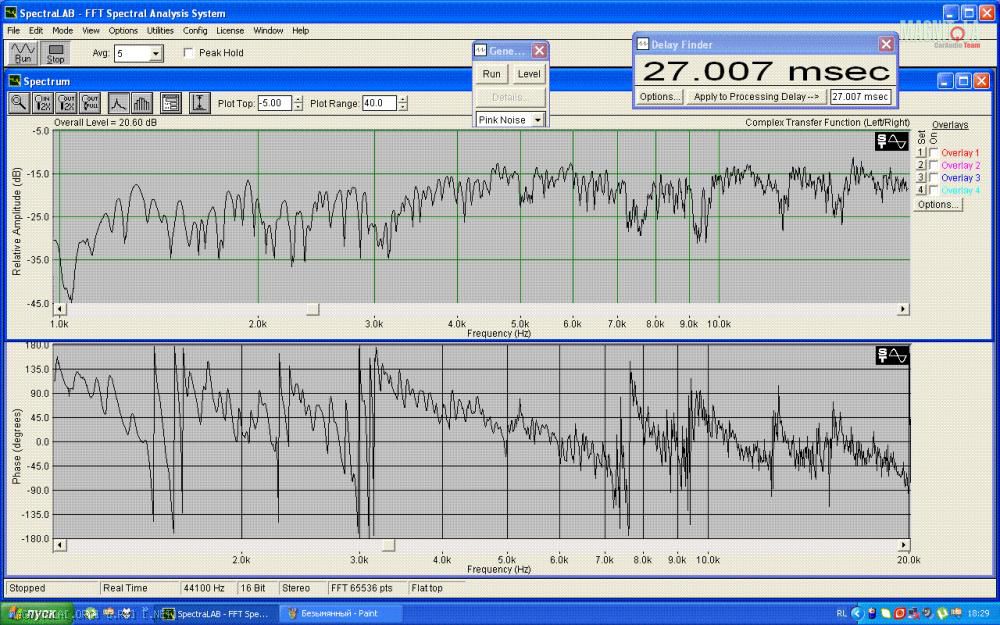Open the Avg value dropdown
Image resolution: width=1000 pixels, height=625 pixels.
tap(155, 53)
